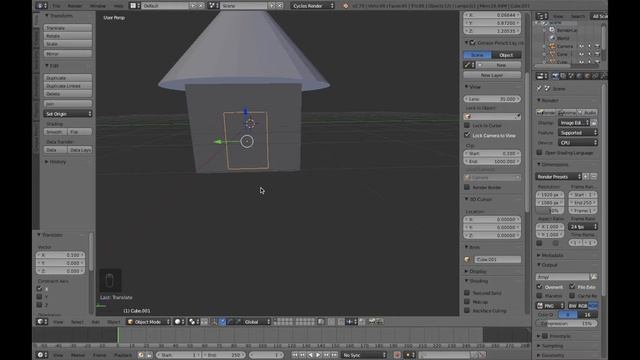
Task: Click the Rotate button in the tool shelf
Action: [68, 36]
